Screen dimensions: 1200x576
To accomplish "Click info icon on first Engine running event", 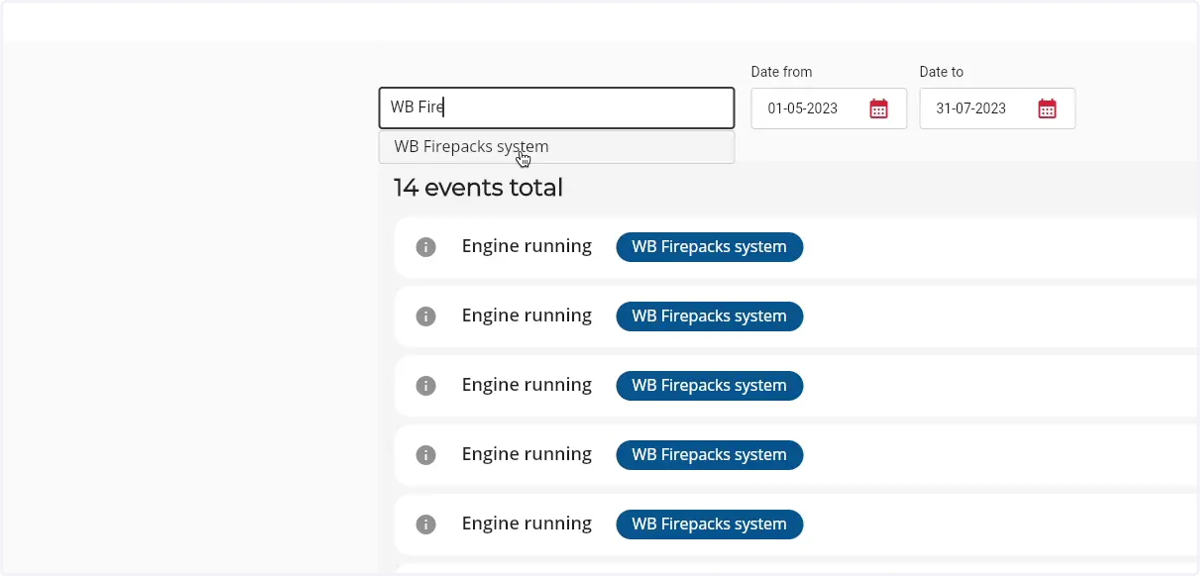I will (426, 247).
